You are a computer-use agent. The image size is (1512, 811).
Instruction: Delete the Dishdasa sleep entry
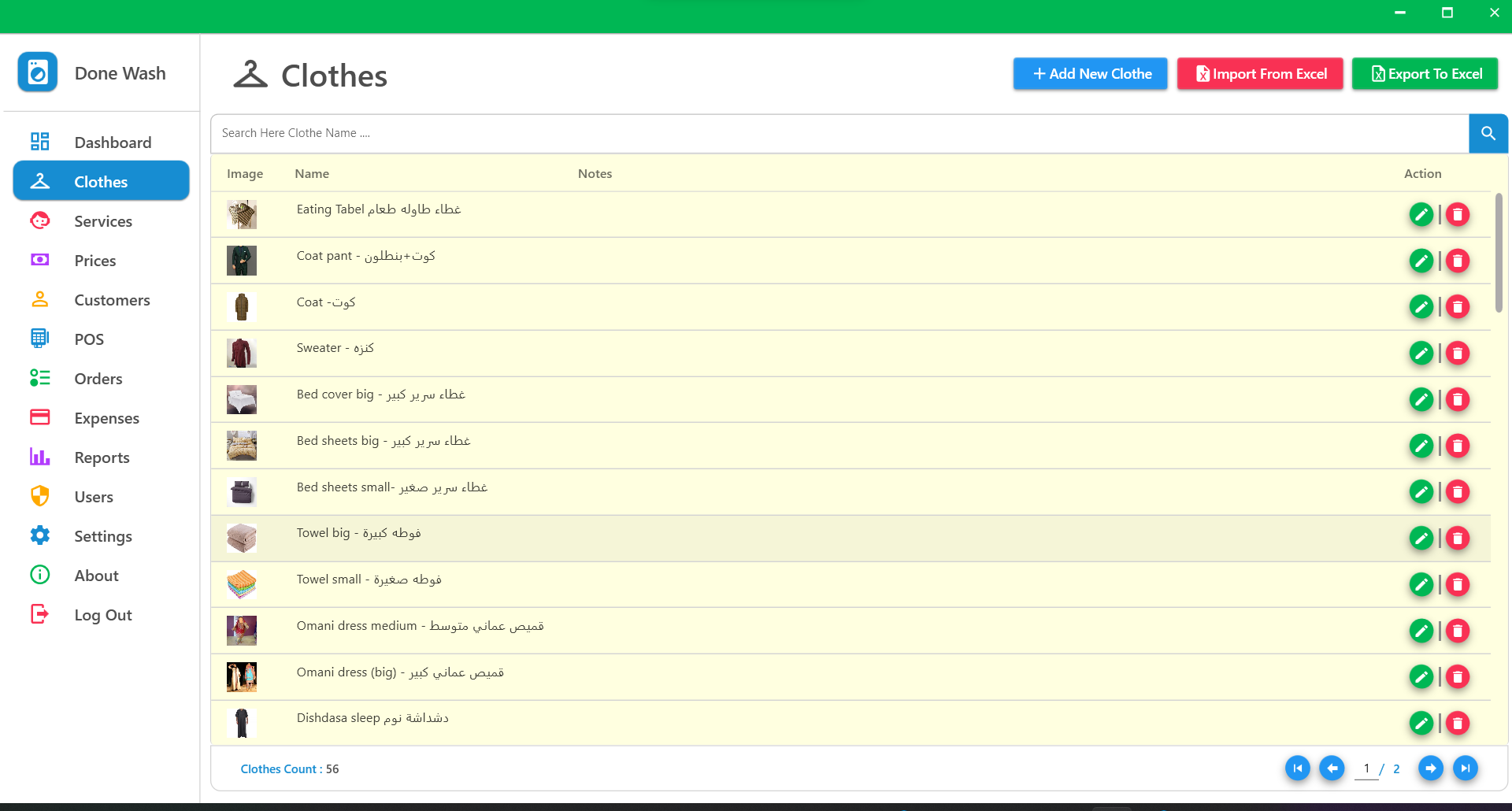[x=1458, y=724]
